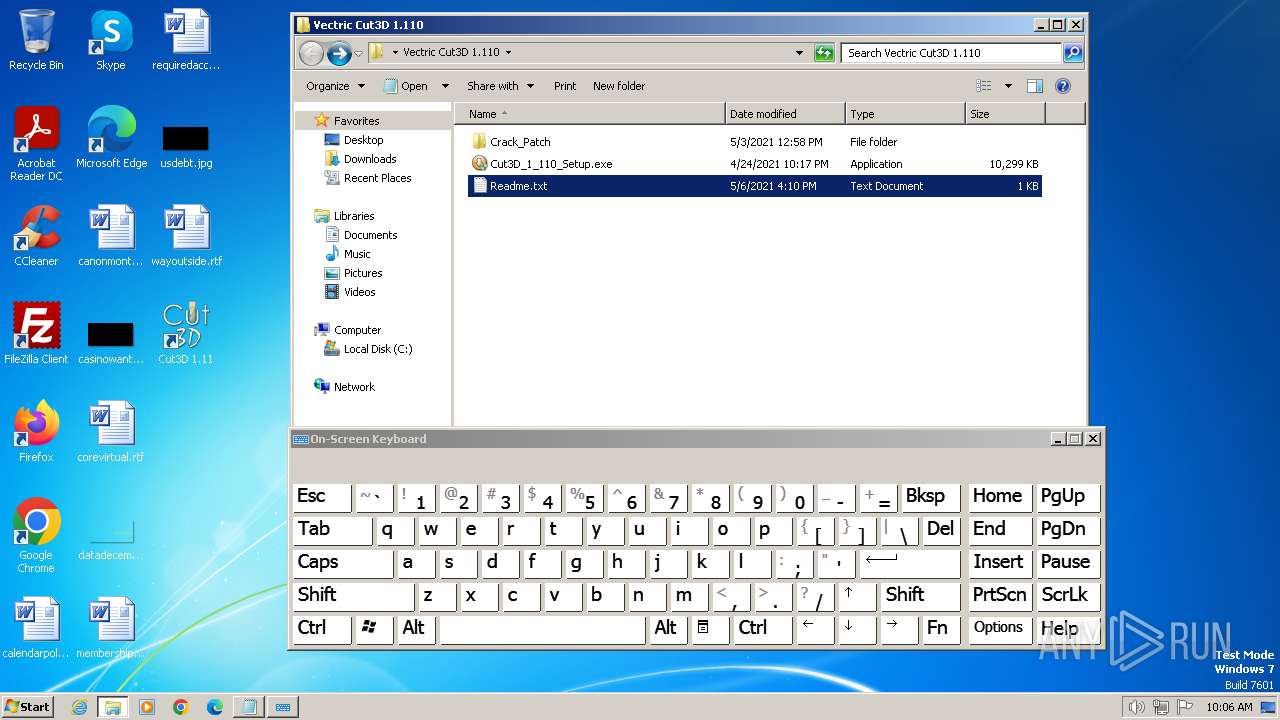
Task: Click New folder in Explorer toolbar
Action: [x=619, y=86]
